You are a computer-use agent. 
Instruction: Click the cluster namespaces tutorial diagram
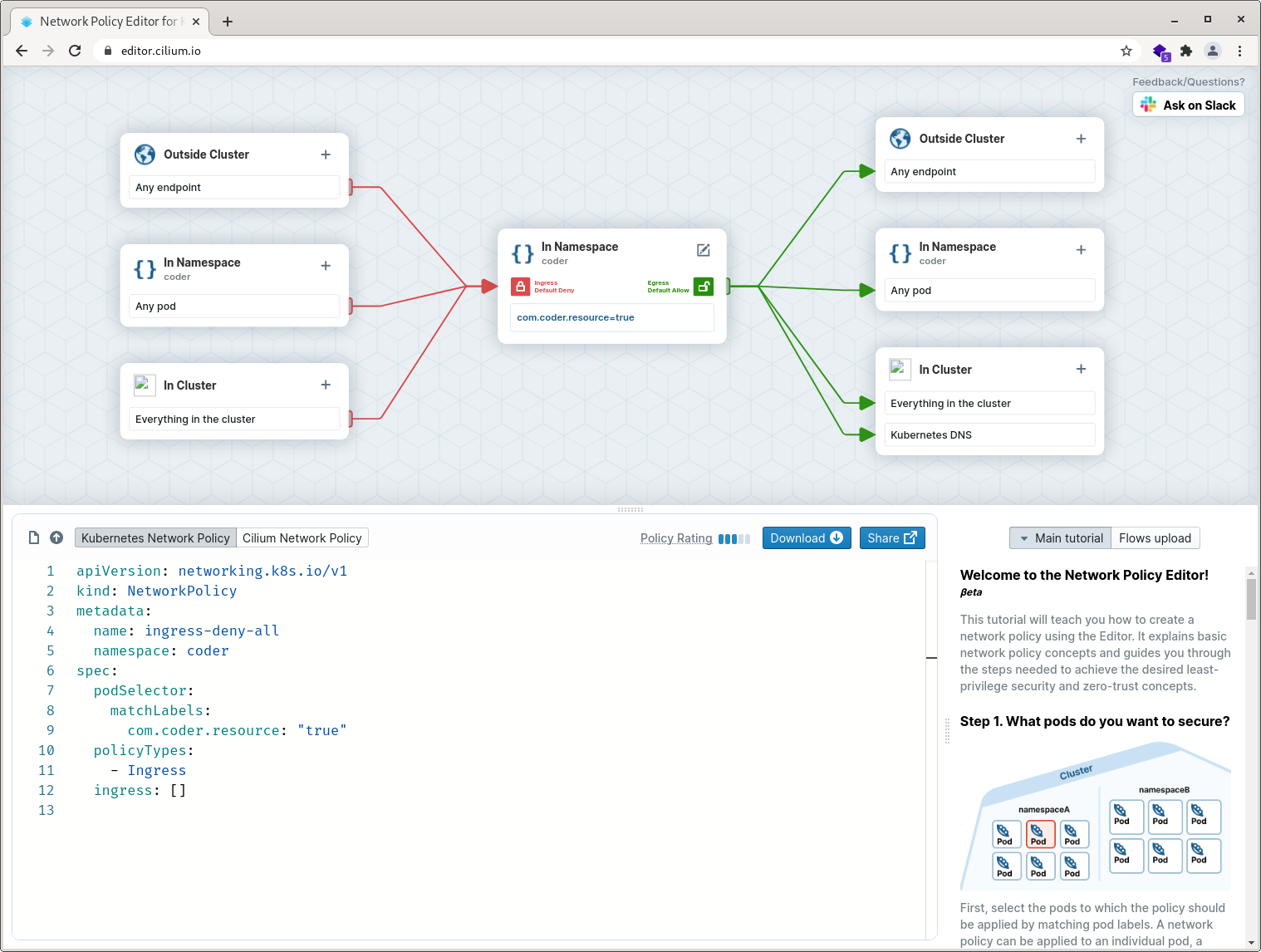tap(1095, 817)
